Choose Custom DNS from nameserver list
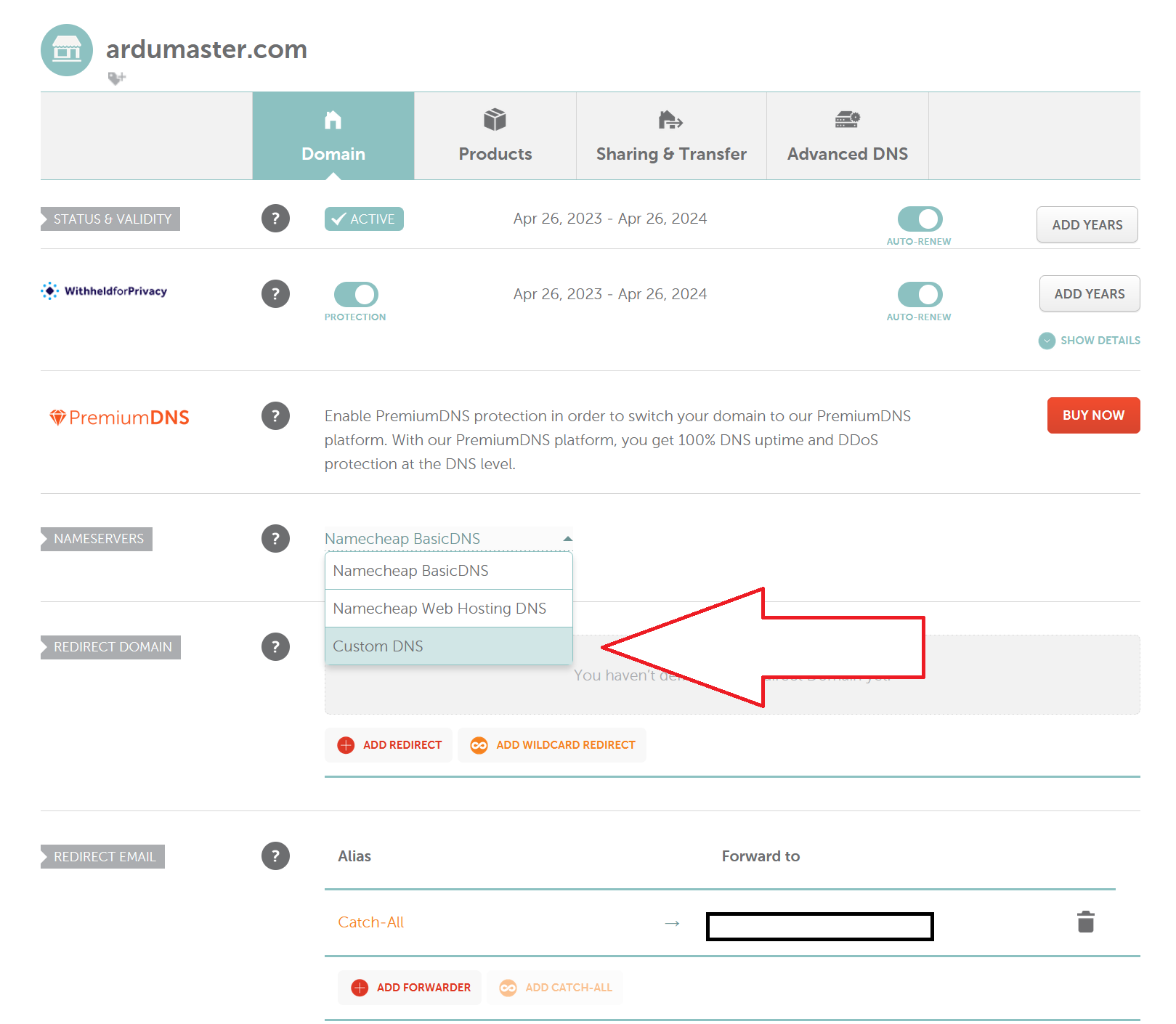Screen dimensions: 1176x1024 coord(449,646)
